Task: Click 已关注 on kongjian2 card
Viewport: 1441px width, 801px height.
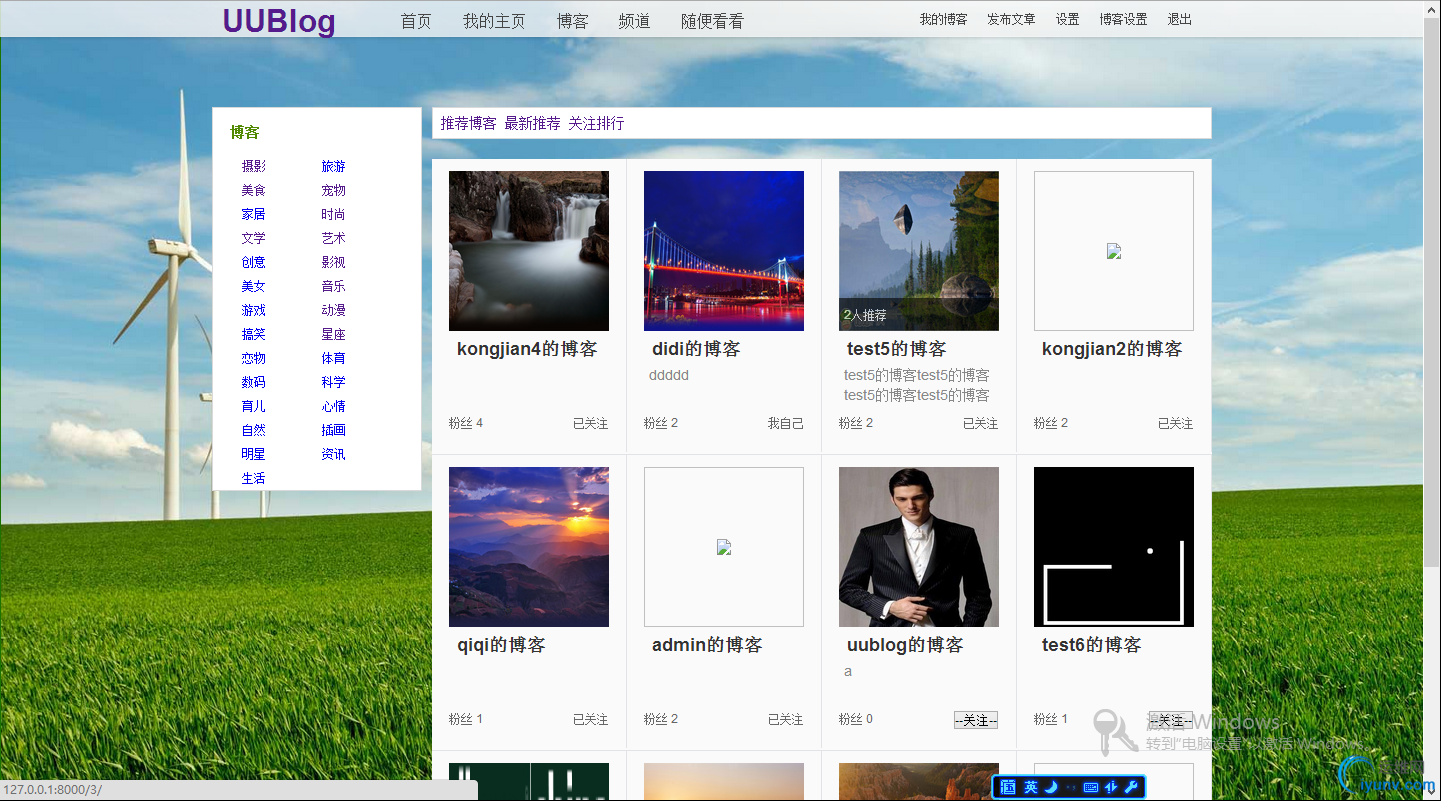Action: click(1175, 423)
